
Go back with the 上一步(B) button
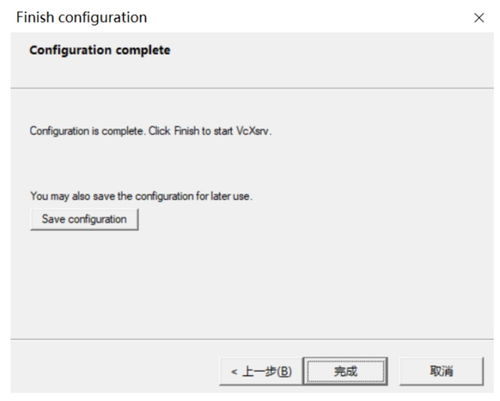click(x=261, y=371)
